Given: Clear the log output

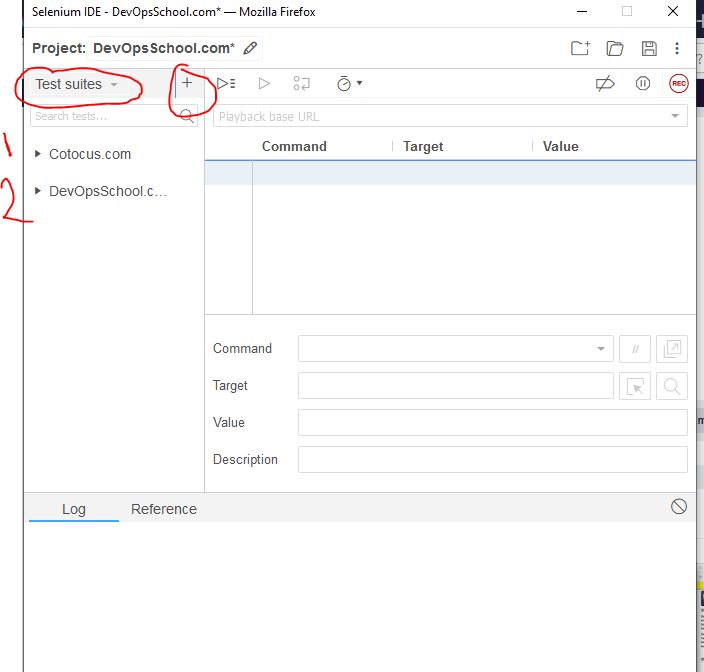Looking at the screenshot, I should pos(679,507).
